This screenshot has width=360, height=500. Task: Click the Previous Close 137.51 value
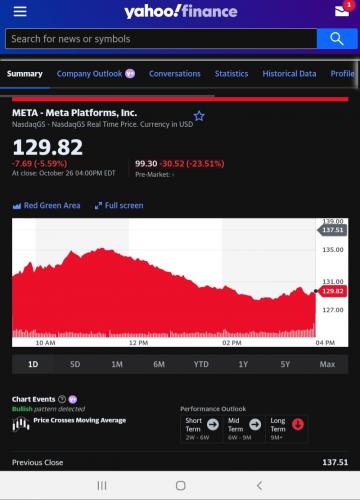(335, 463)
